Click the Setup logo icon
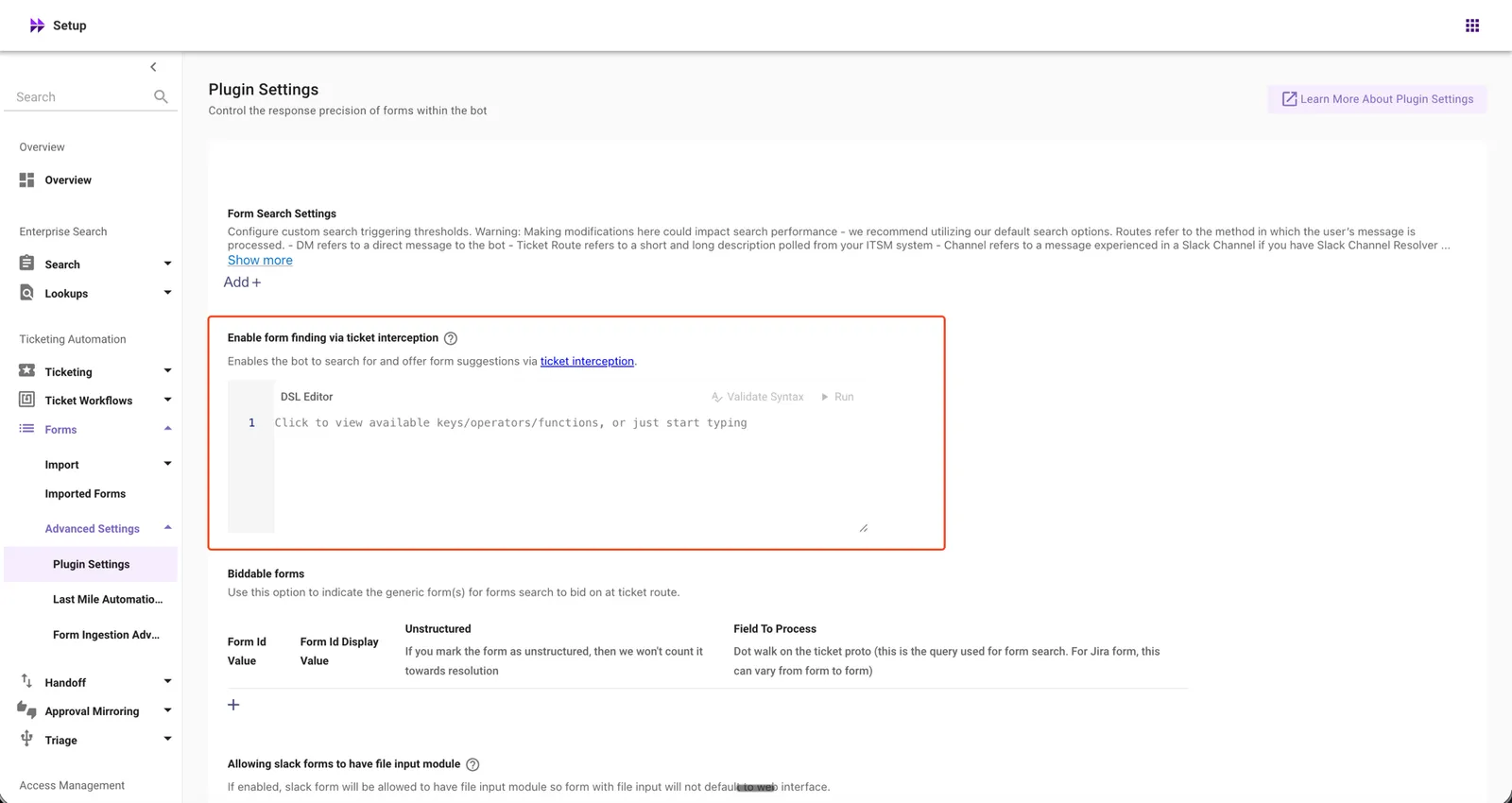1512x803 pixels. coord(37,26)
